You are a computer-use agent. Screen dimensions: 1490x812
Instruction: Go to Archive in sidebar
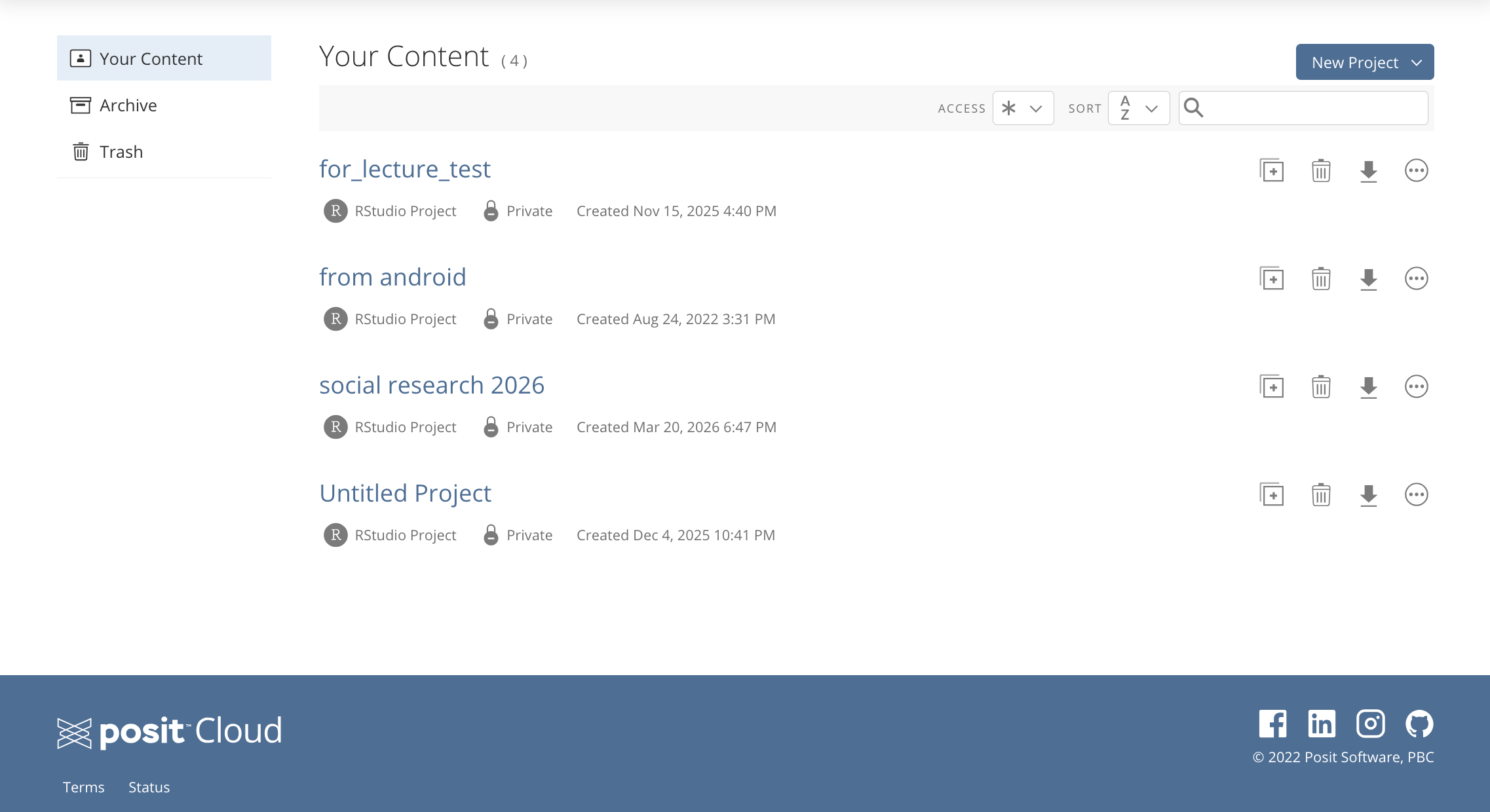tap(128, 105)
